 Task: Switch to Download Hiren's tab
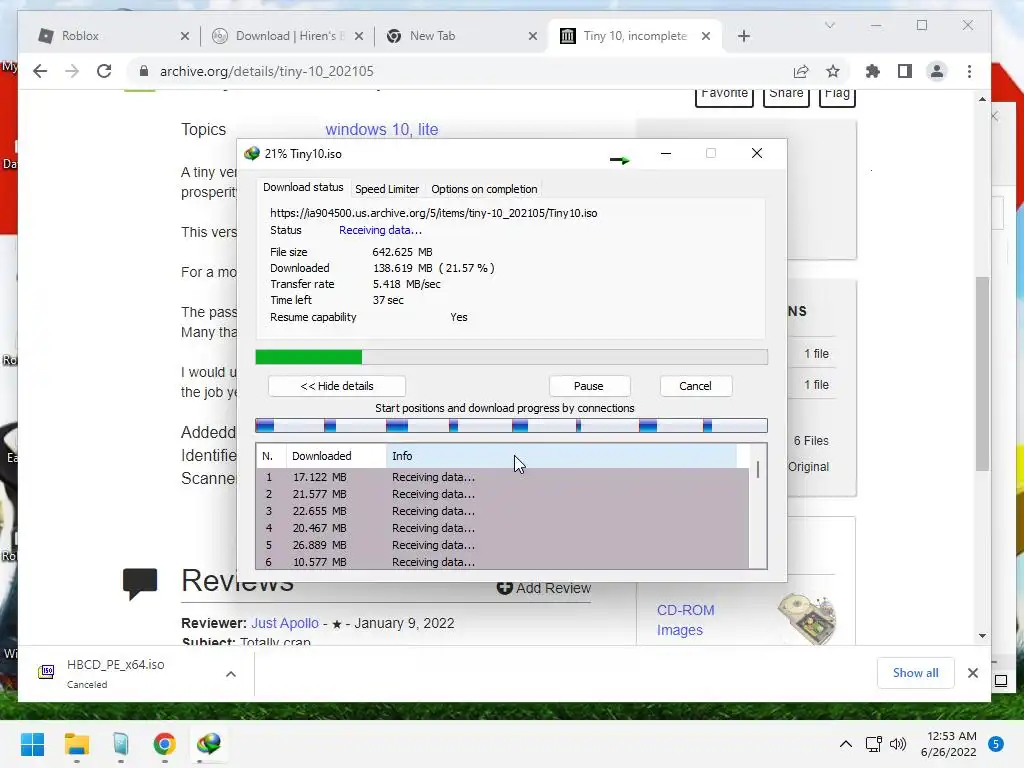[287, 36]
